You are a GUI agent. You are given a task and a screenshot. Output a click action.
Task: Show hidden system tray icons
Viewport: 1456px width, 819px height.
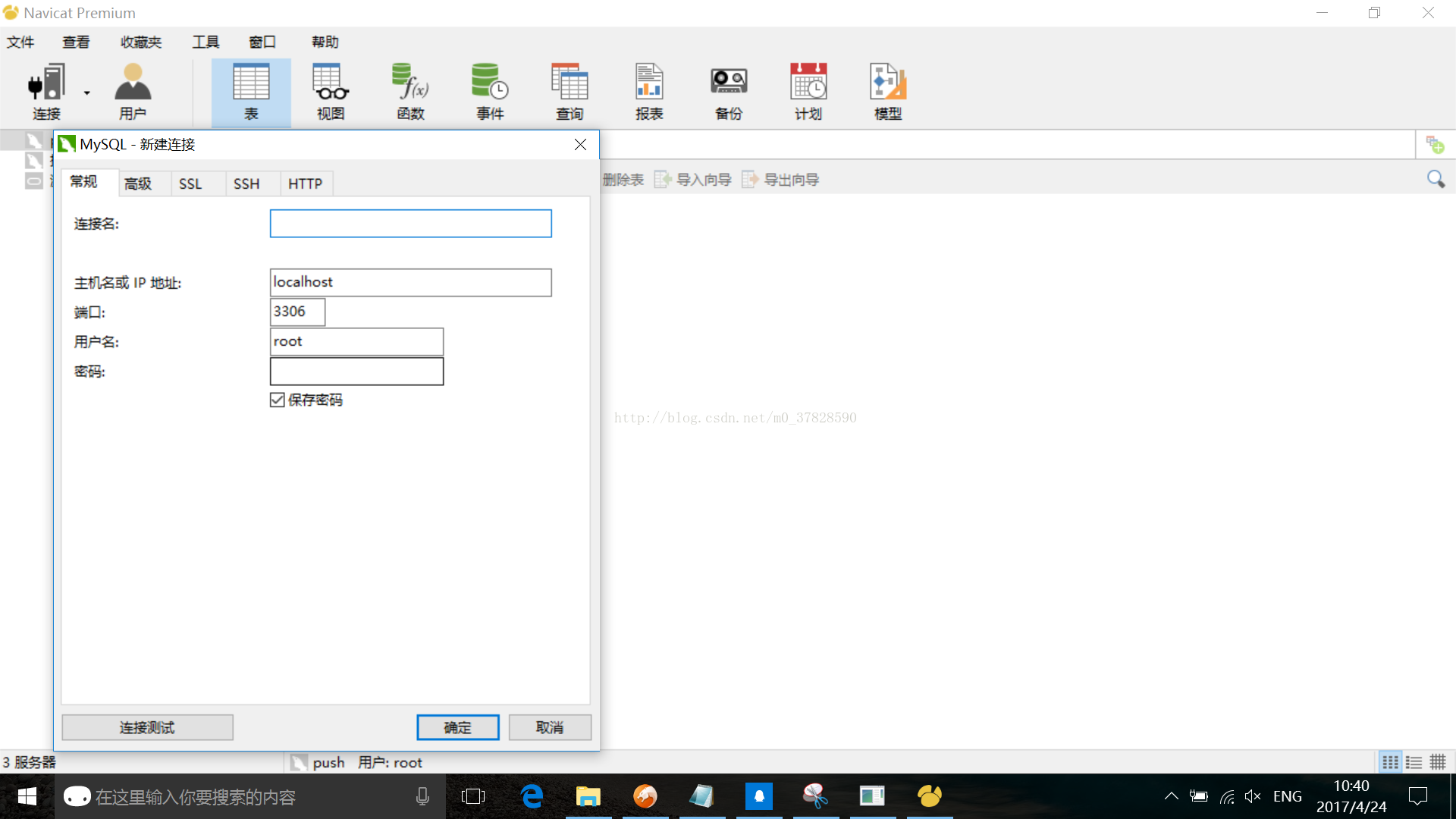(x=1171, y=796)
